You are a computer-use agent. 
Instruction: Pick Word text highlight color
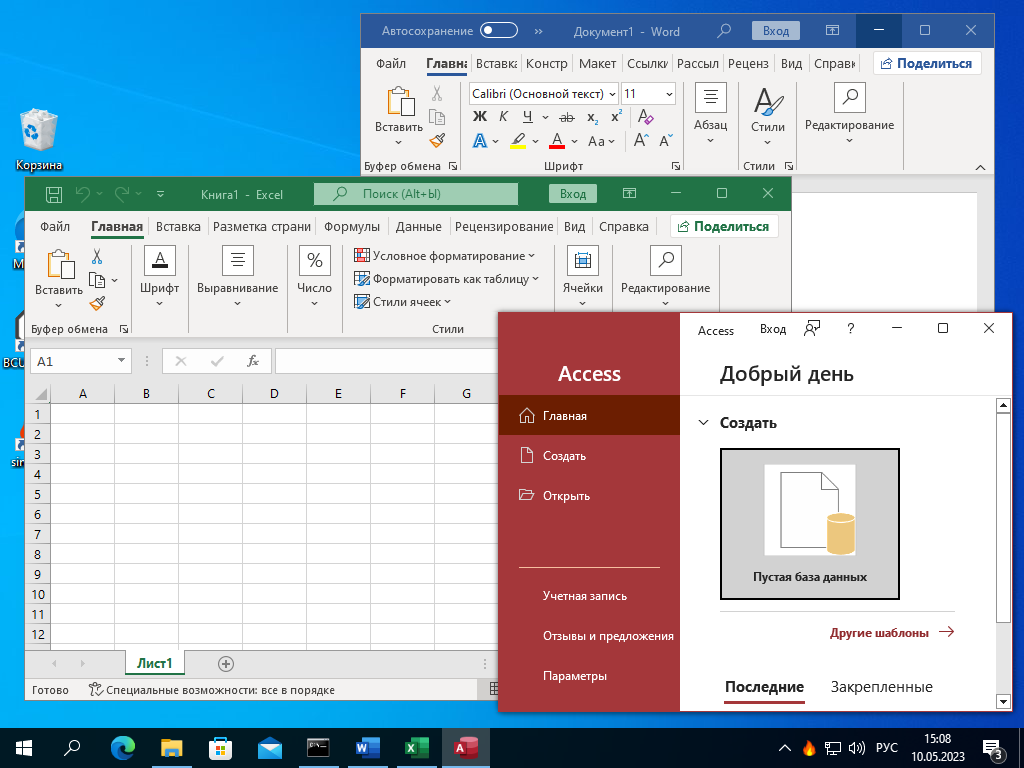(x=518, y=141)
